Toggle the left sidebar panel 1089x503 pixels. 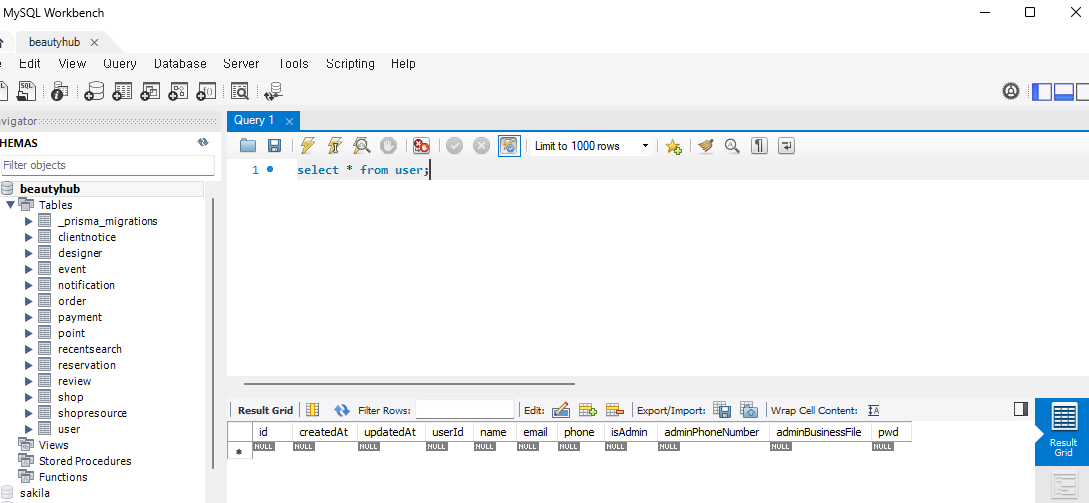(1042, 91)
